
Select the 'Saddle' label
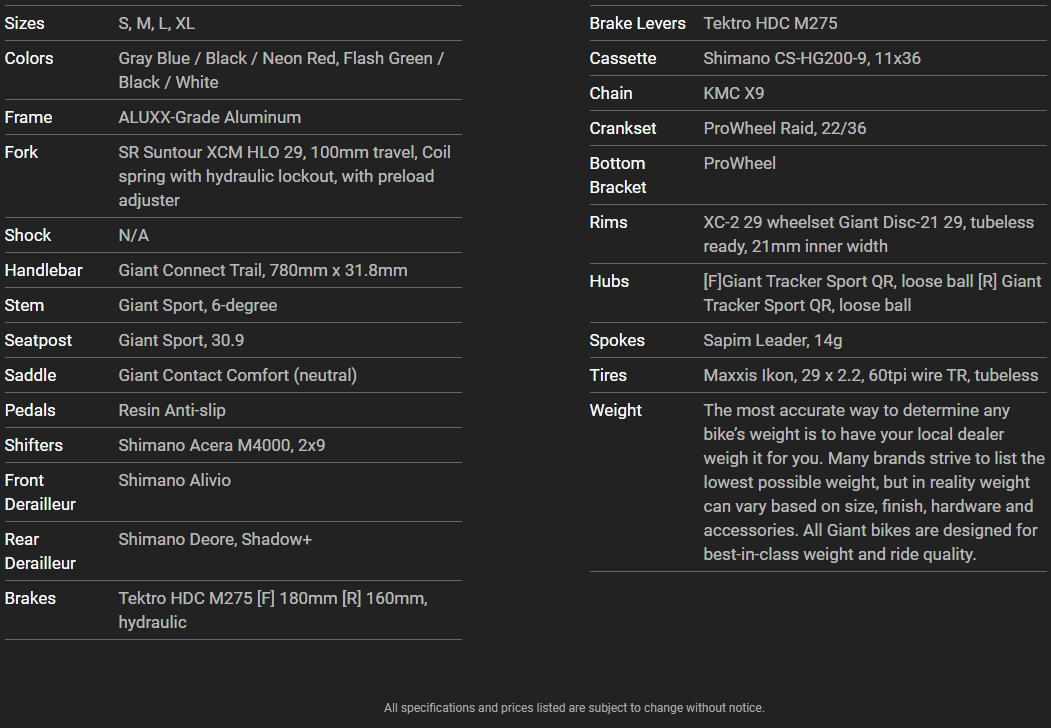(x=30, y=375)
